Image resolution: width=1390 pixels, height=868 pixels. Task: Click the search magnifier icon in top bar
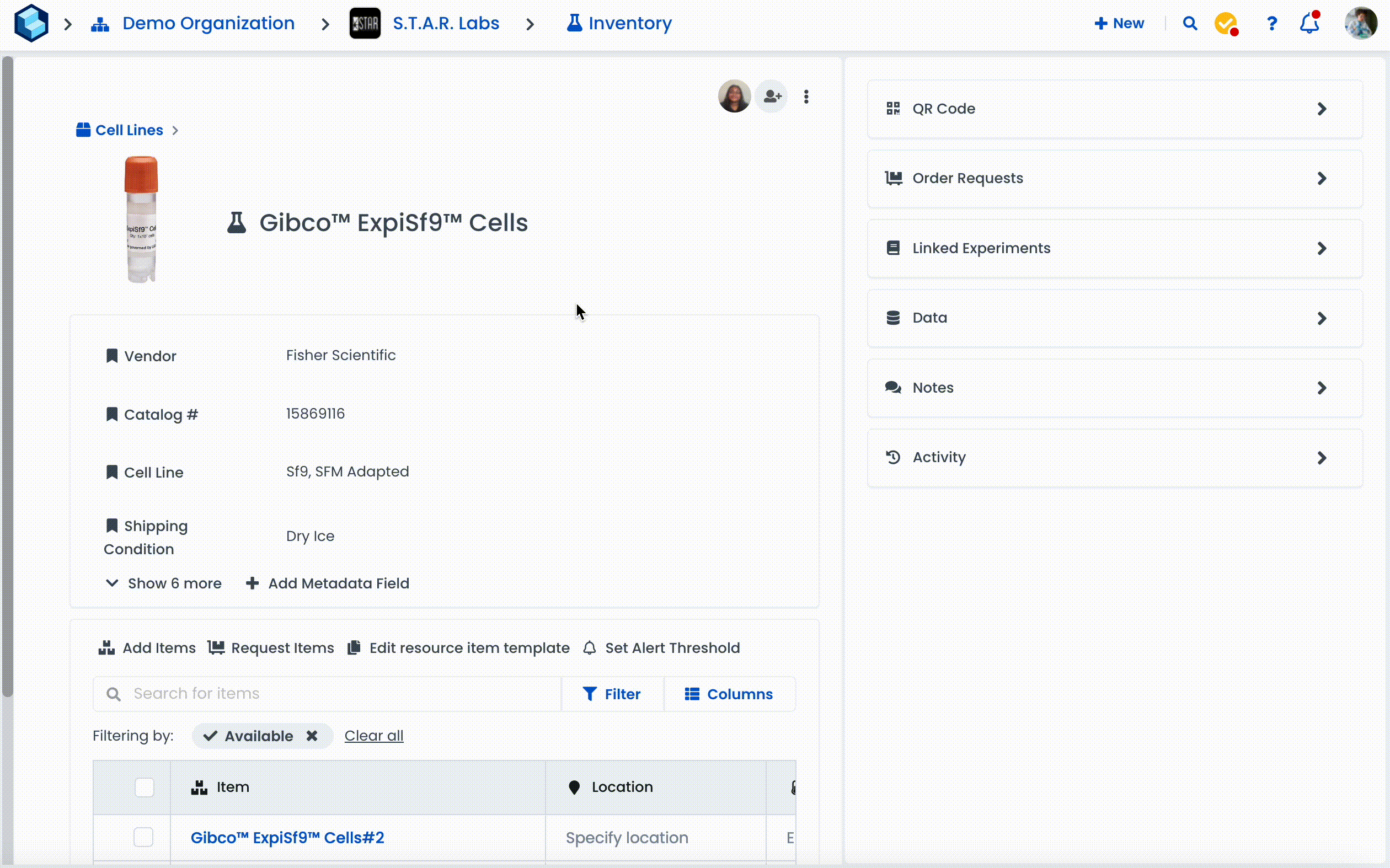(x=1190, y=24)
